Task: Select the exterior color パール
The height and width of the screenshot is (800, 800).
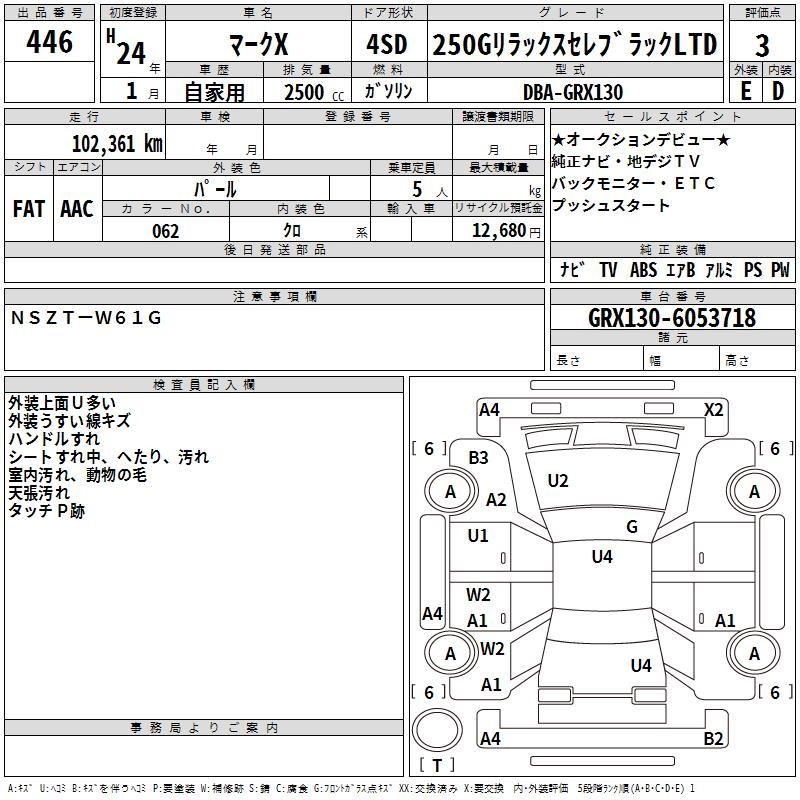Action: [215, 189]
